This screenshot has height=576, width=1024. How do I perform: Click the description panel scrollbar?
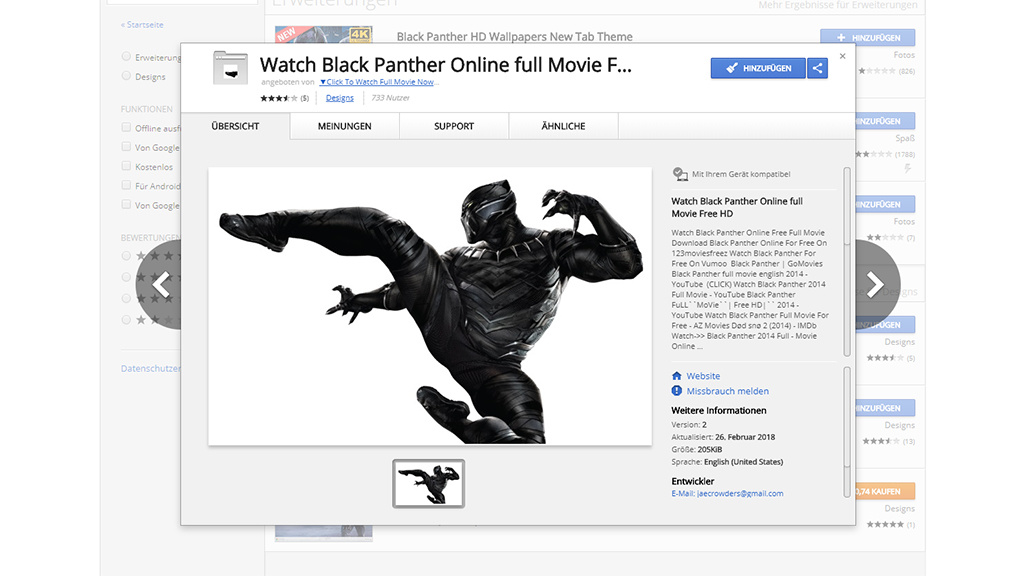847,261
